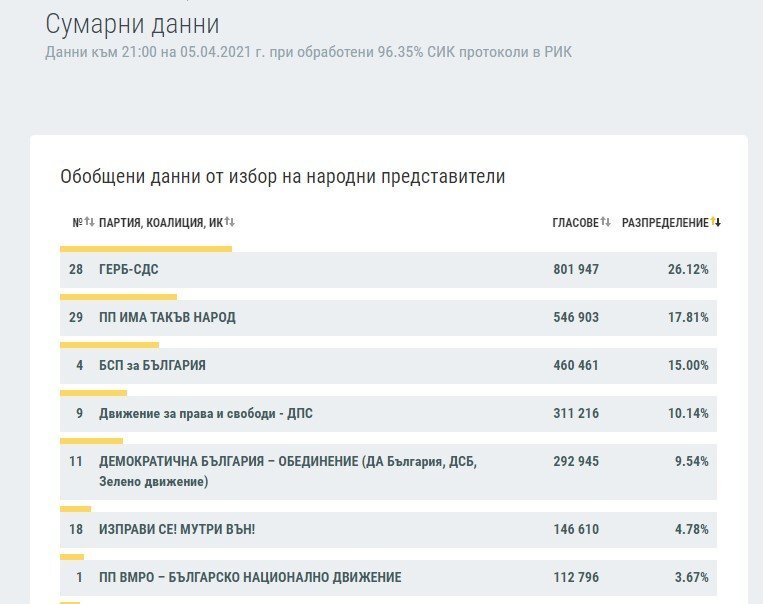Screen dimensions: 763x604
Task: Click the РАЗПРЕДЕЛЕНИЕ column header text
Action: point(665,223)
